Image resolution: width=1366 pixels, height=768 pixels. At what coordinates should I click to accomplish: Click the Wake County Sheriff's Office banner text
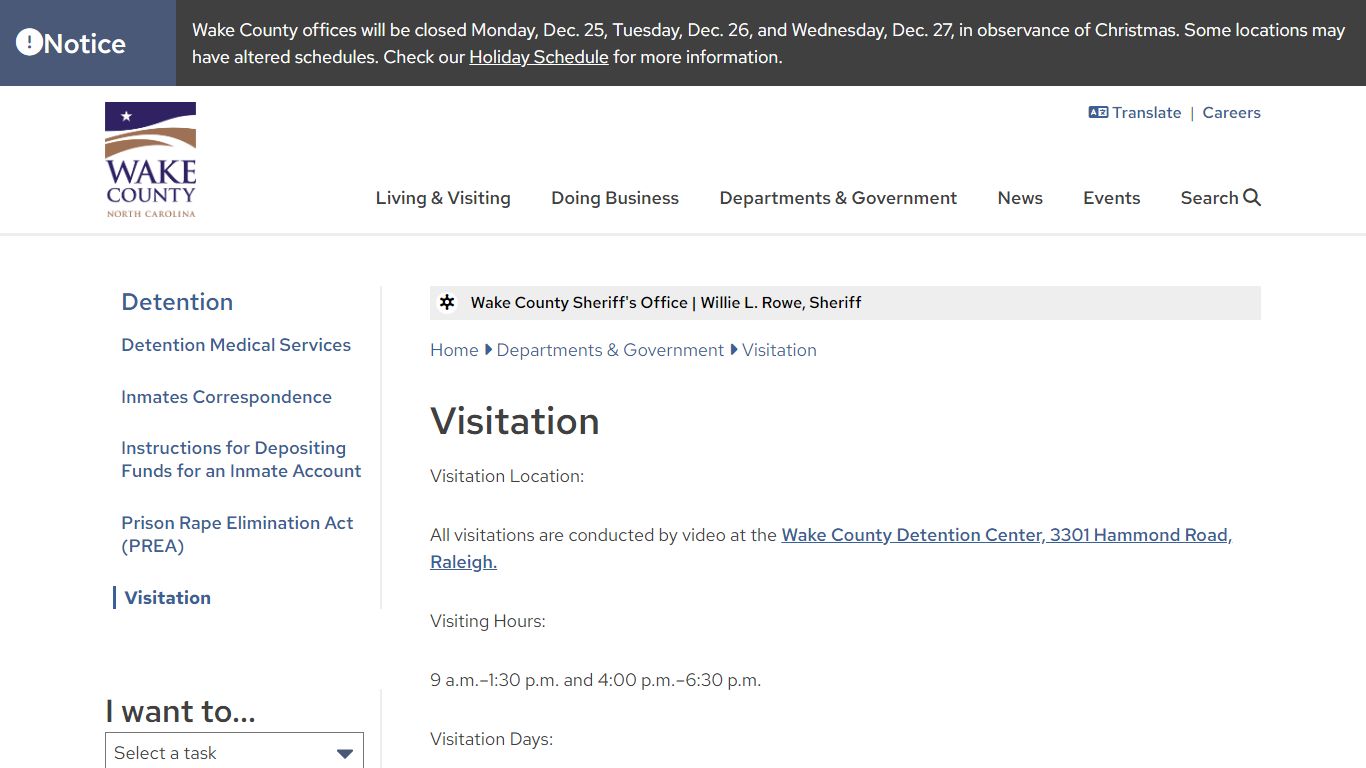point(666,302)
